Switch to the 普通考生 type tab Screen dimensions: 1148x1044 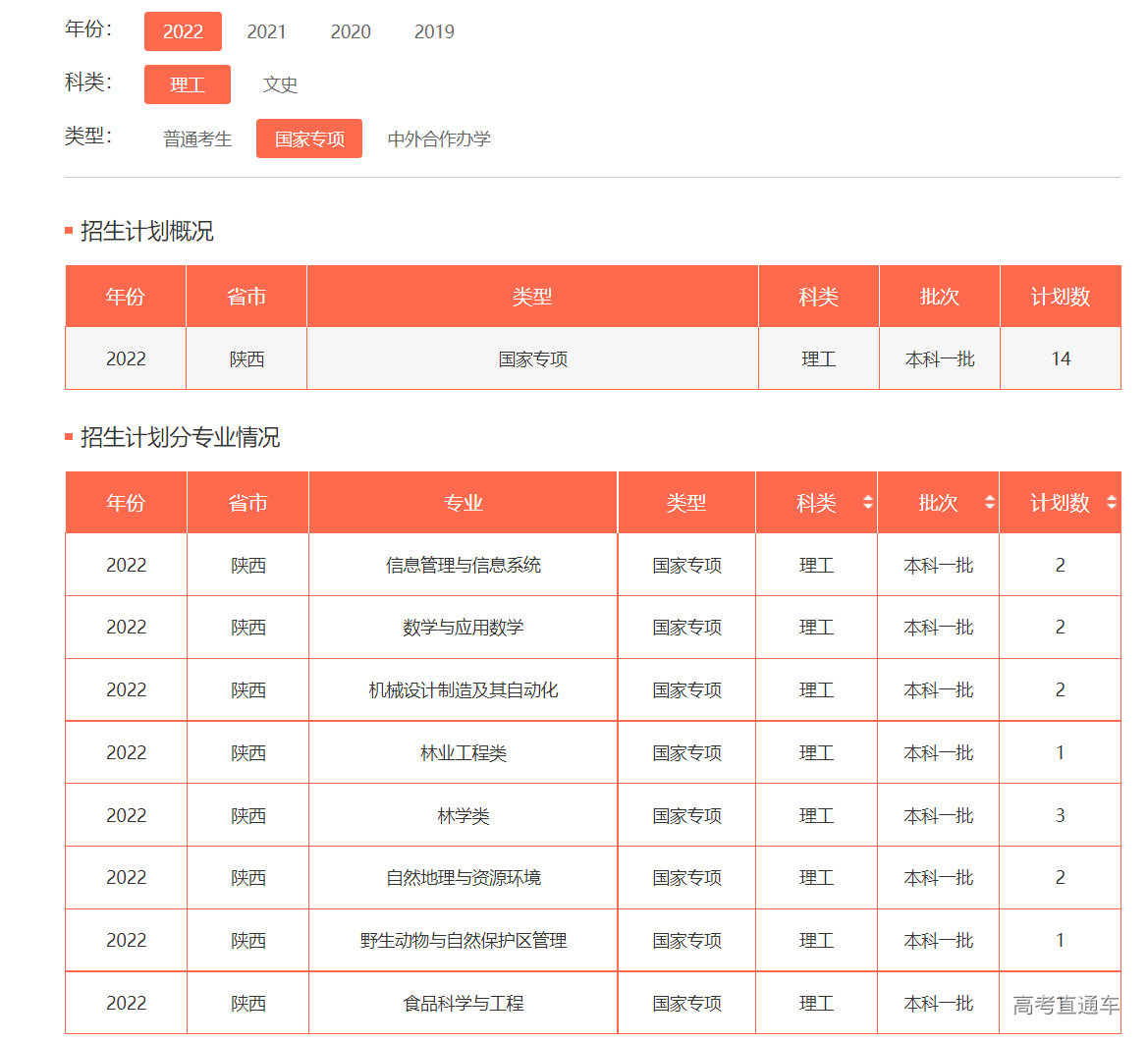196,138
